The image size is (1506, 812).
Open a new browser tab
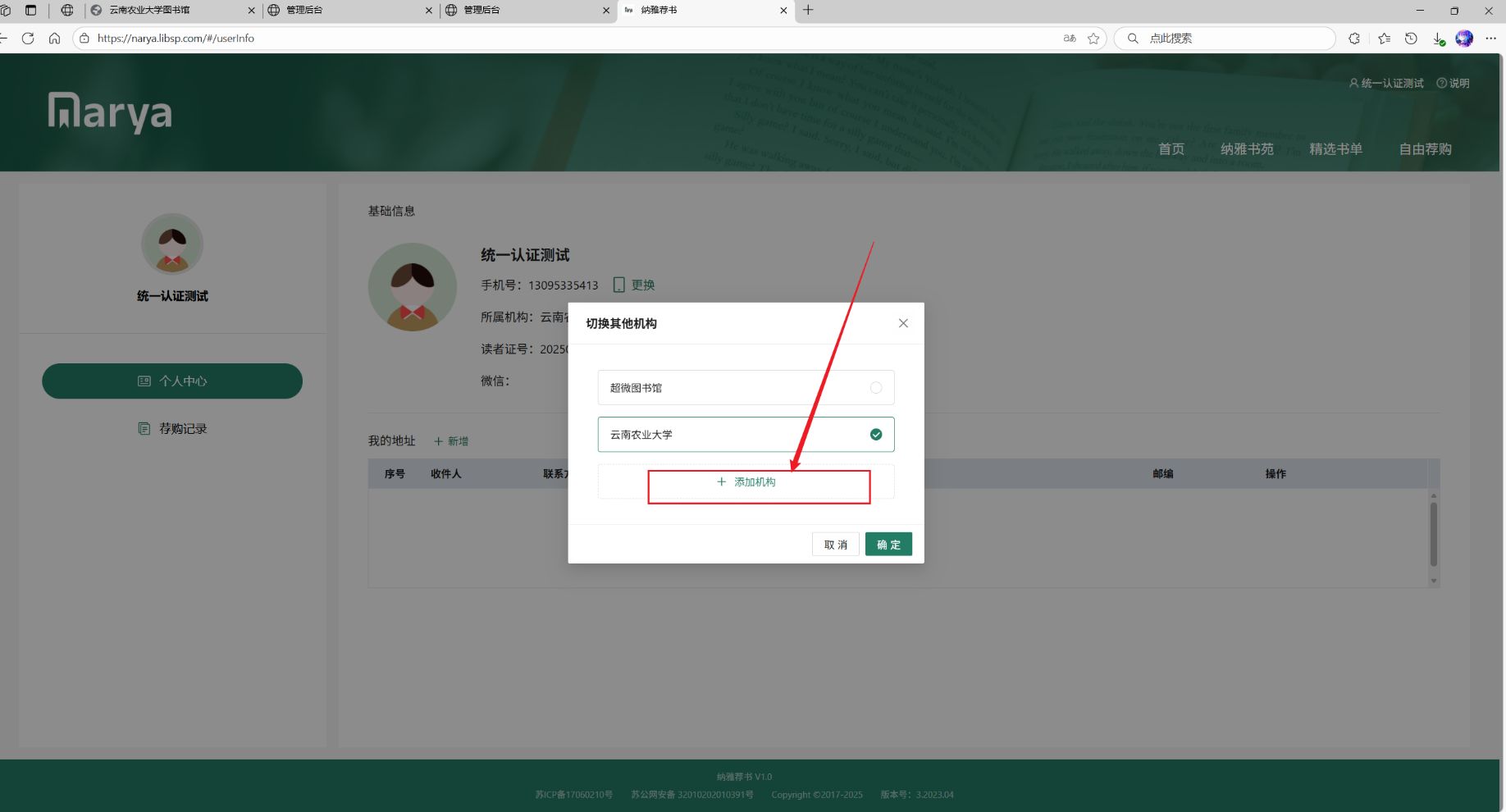(x=808, y=10)
